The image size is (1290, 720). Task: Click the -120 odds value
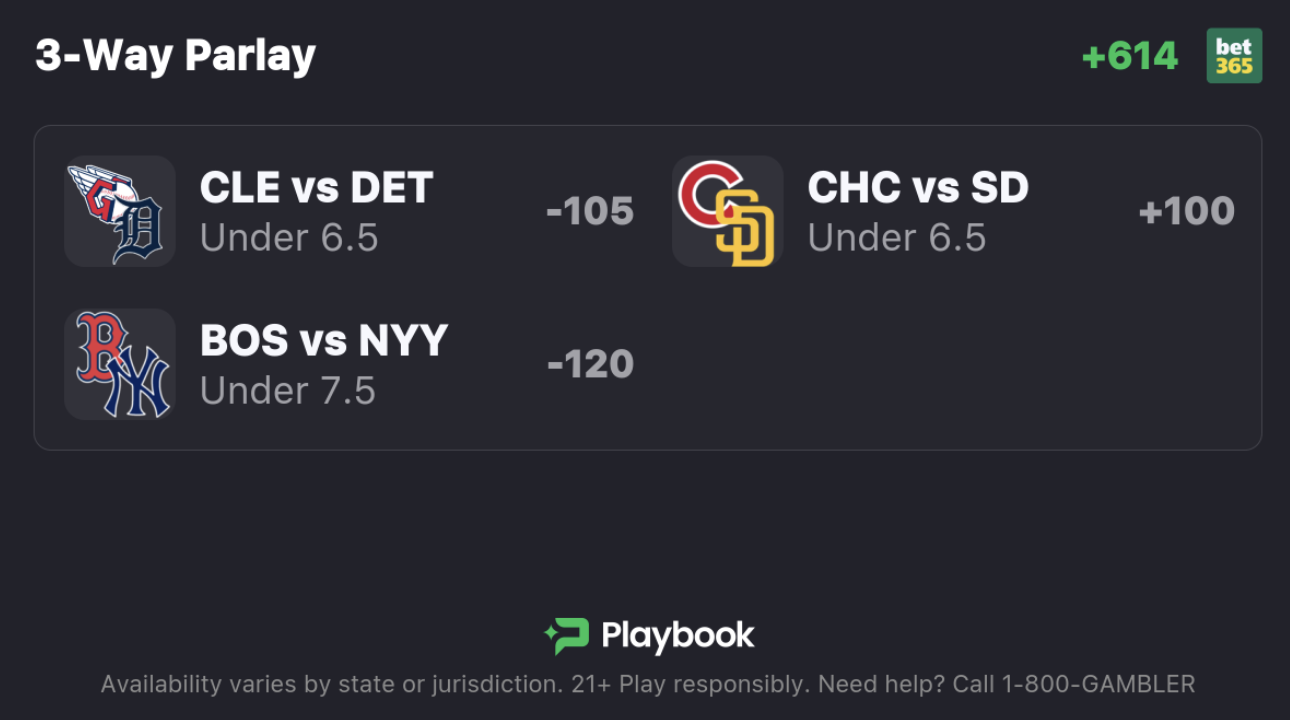[590, 364]
